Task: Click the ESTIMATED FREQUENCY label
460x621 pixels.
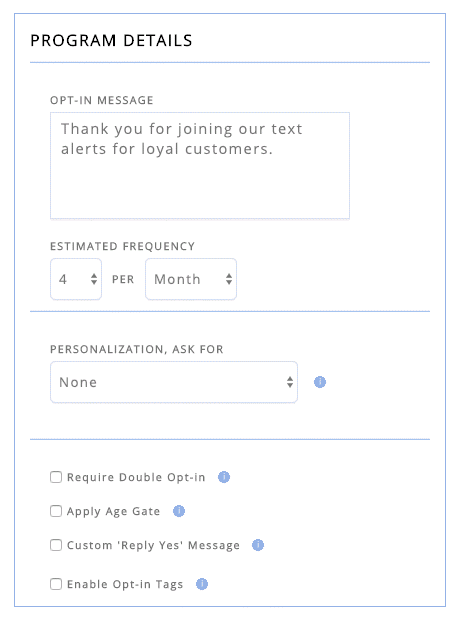Action: [x=122, y=246]
